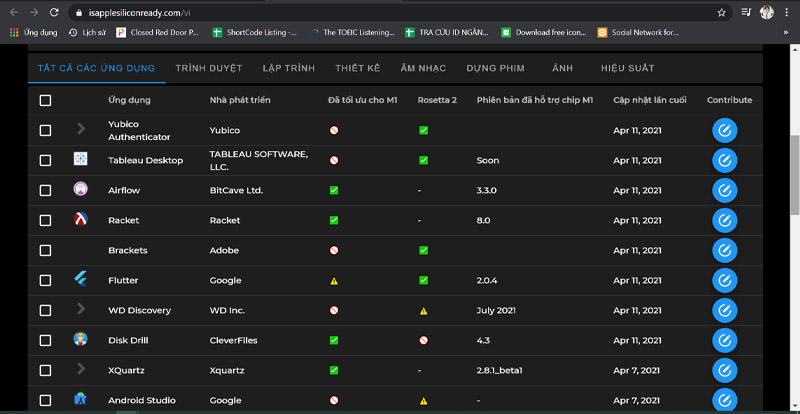The image size is (800, 414).
Task: Click the Tableau Desktop app icon
Action: 81,159
